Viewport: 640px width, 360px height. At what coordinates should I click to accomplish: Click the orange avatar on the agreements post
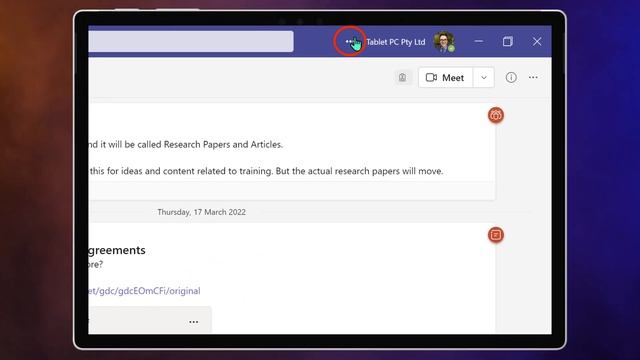click(x=496, y=235)
